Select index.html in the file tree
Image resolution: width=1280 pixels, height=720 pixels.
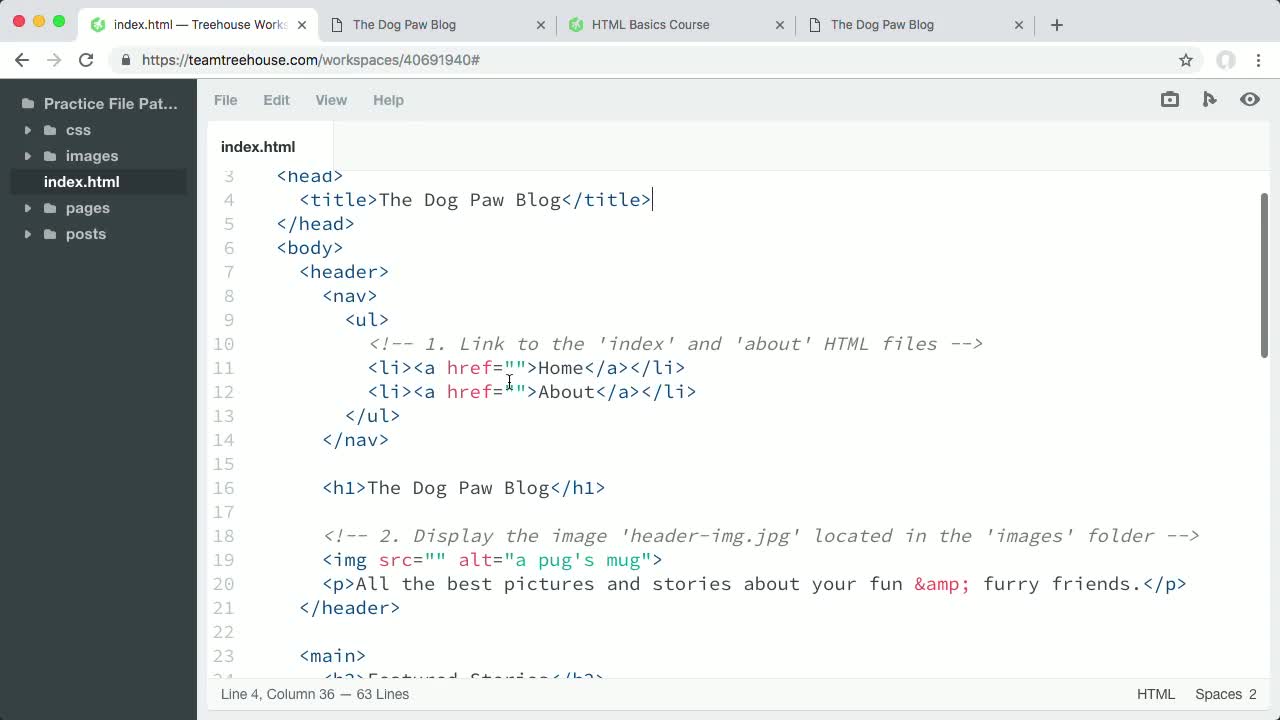(81, 182)
